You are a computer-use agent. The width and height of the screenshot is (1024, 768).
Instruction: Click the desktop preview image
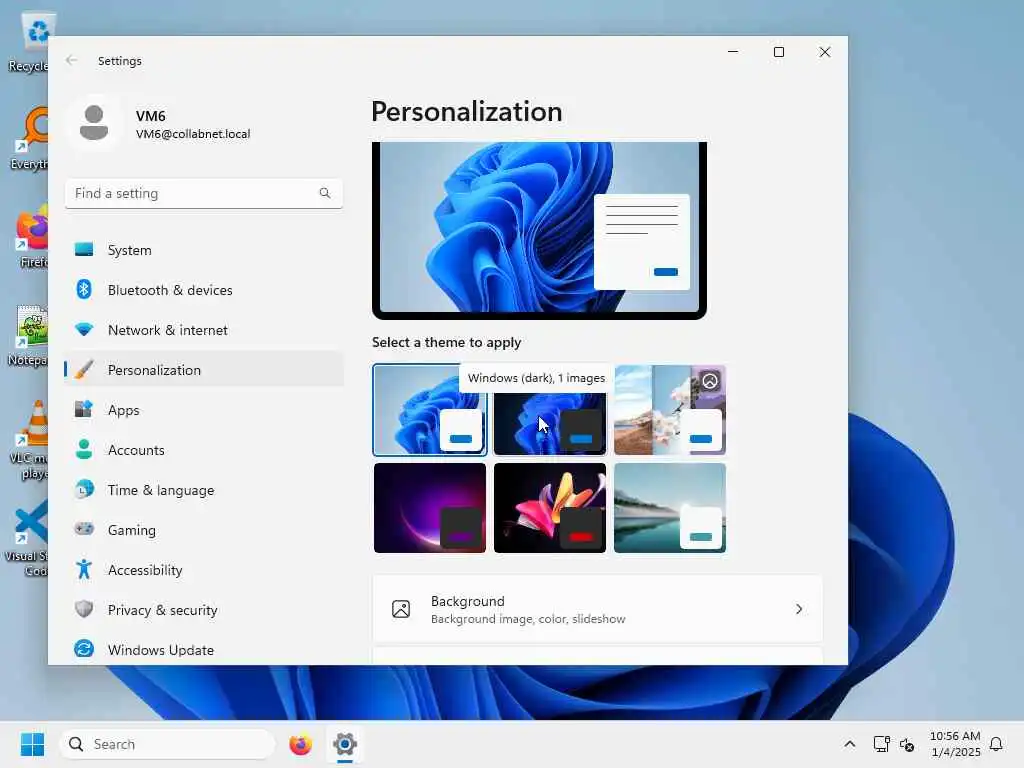[x=539, y=230]
